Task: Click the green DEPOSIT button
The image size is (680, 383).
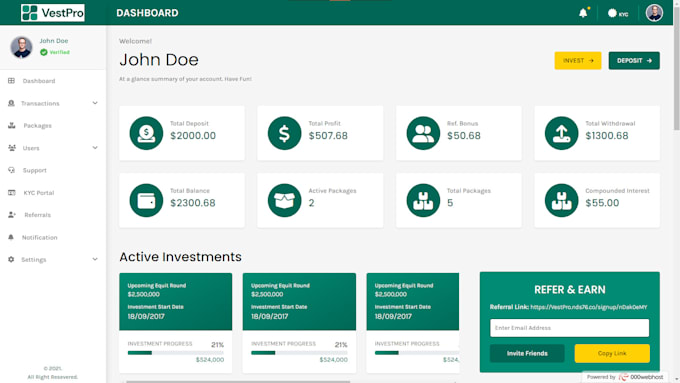Action: pos(634,61)
